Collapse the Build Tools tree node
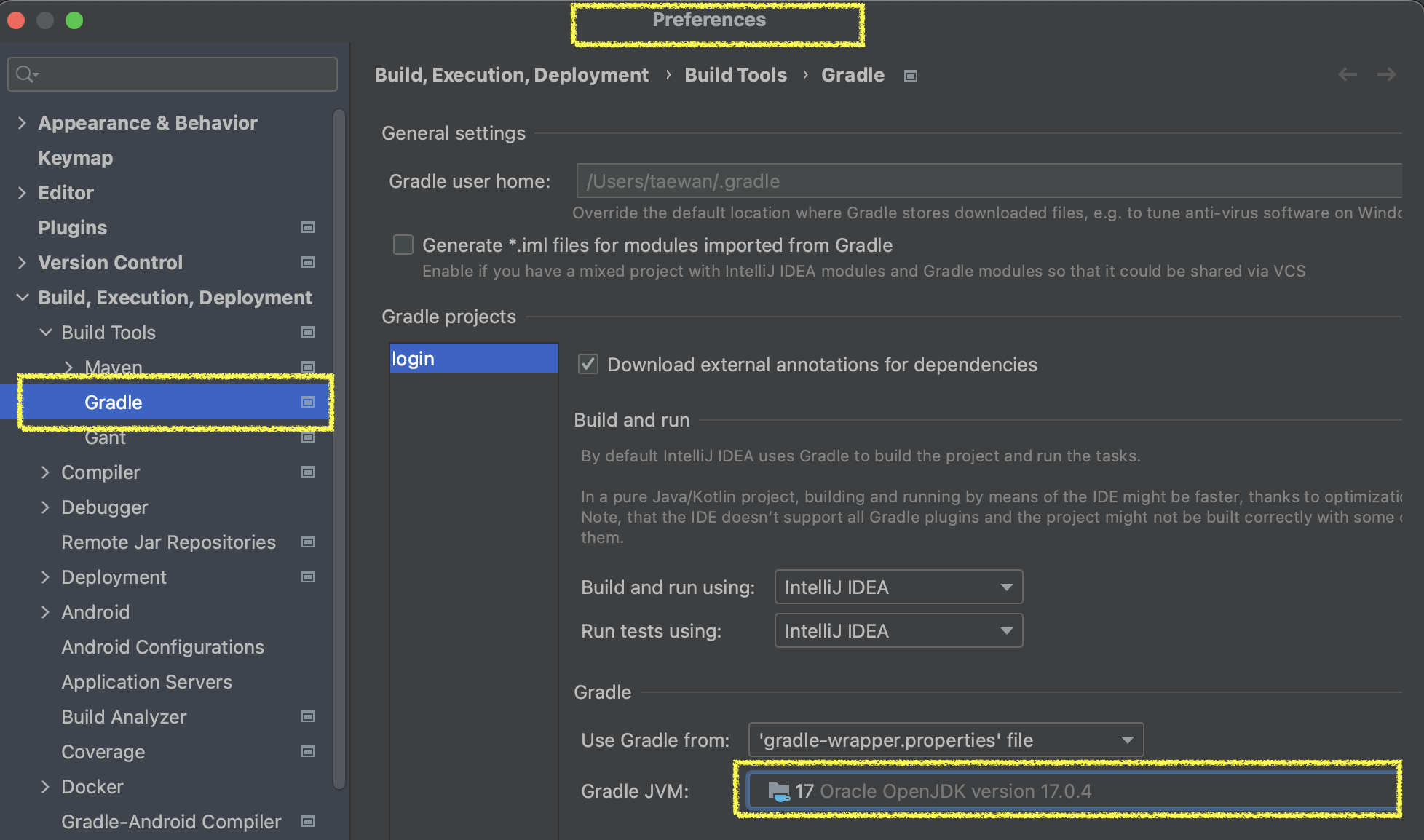Image resolution: width=1424 pixels, height=840 pixels. point(45,333)
